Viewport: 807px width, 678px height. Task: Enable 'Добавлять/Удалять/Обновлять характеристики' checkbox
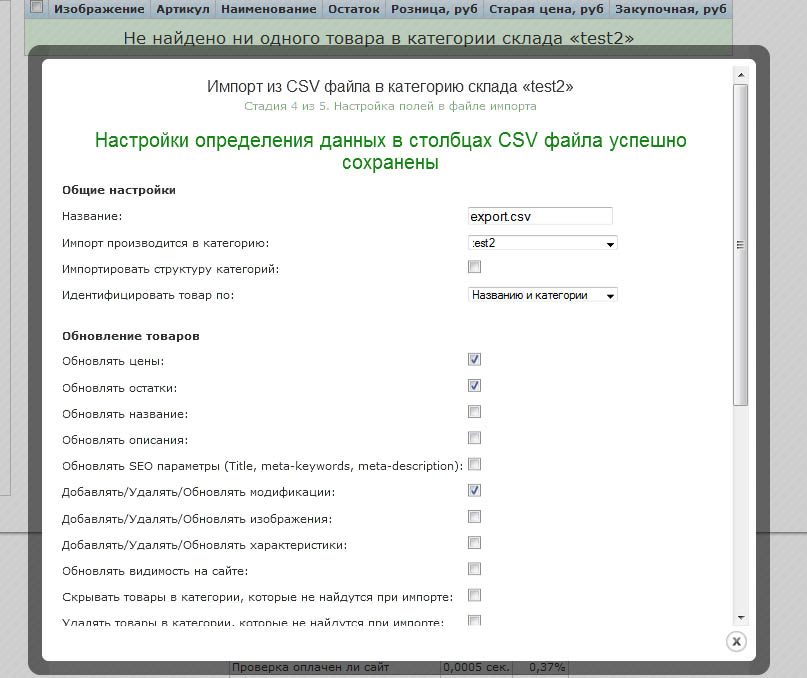[475, 543]
